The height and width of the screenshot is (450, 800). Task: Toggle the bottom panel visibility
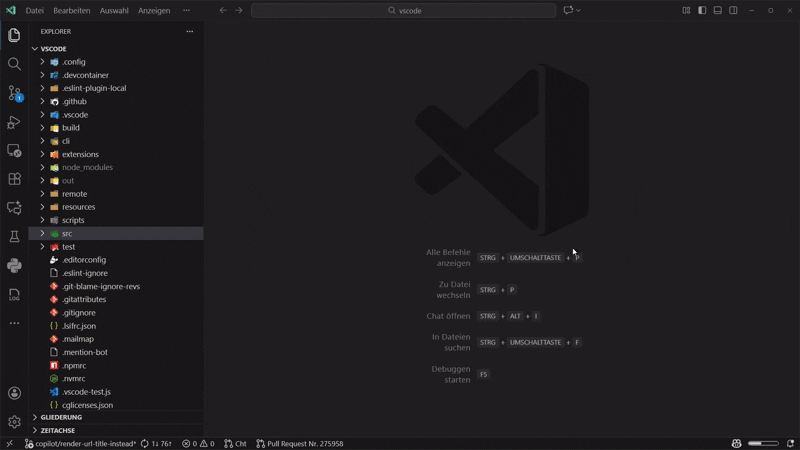[718, 10]
